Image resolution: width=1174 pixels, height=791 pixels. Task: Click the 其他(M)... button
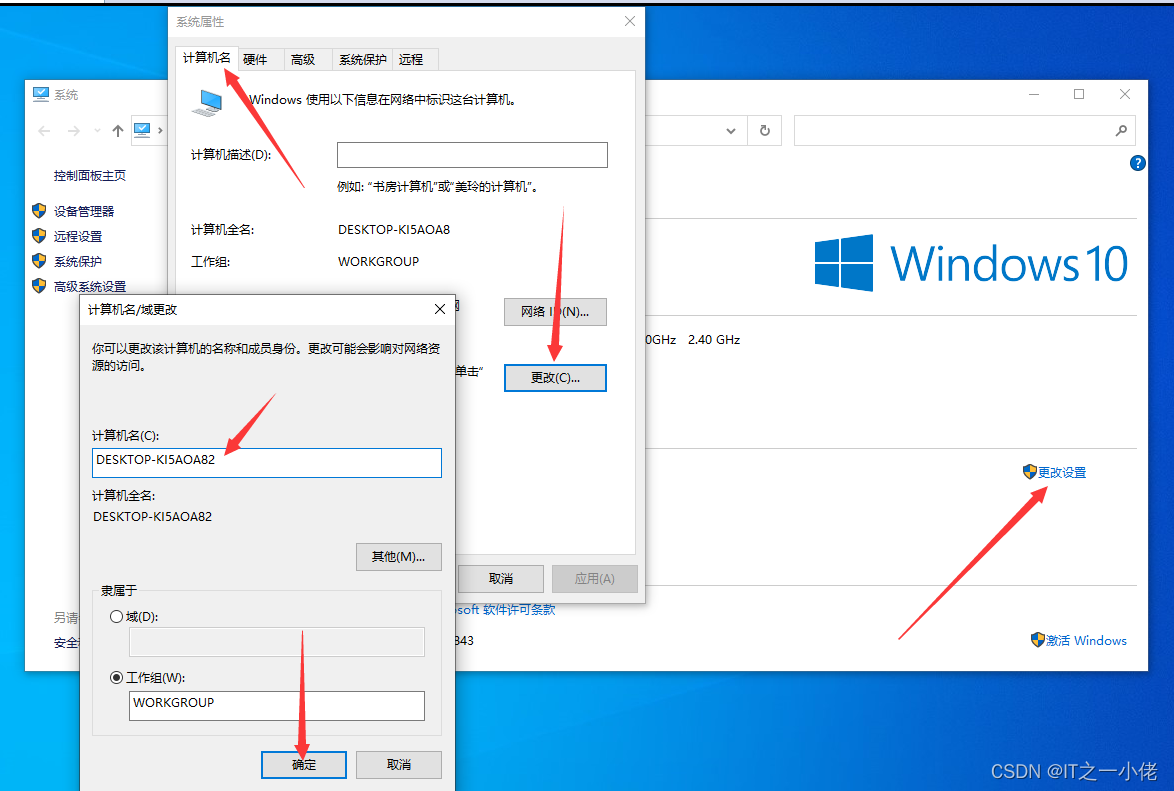click(398, 557)
